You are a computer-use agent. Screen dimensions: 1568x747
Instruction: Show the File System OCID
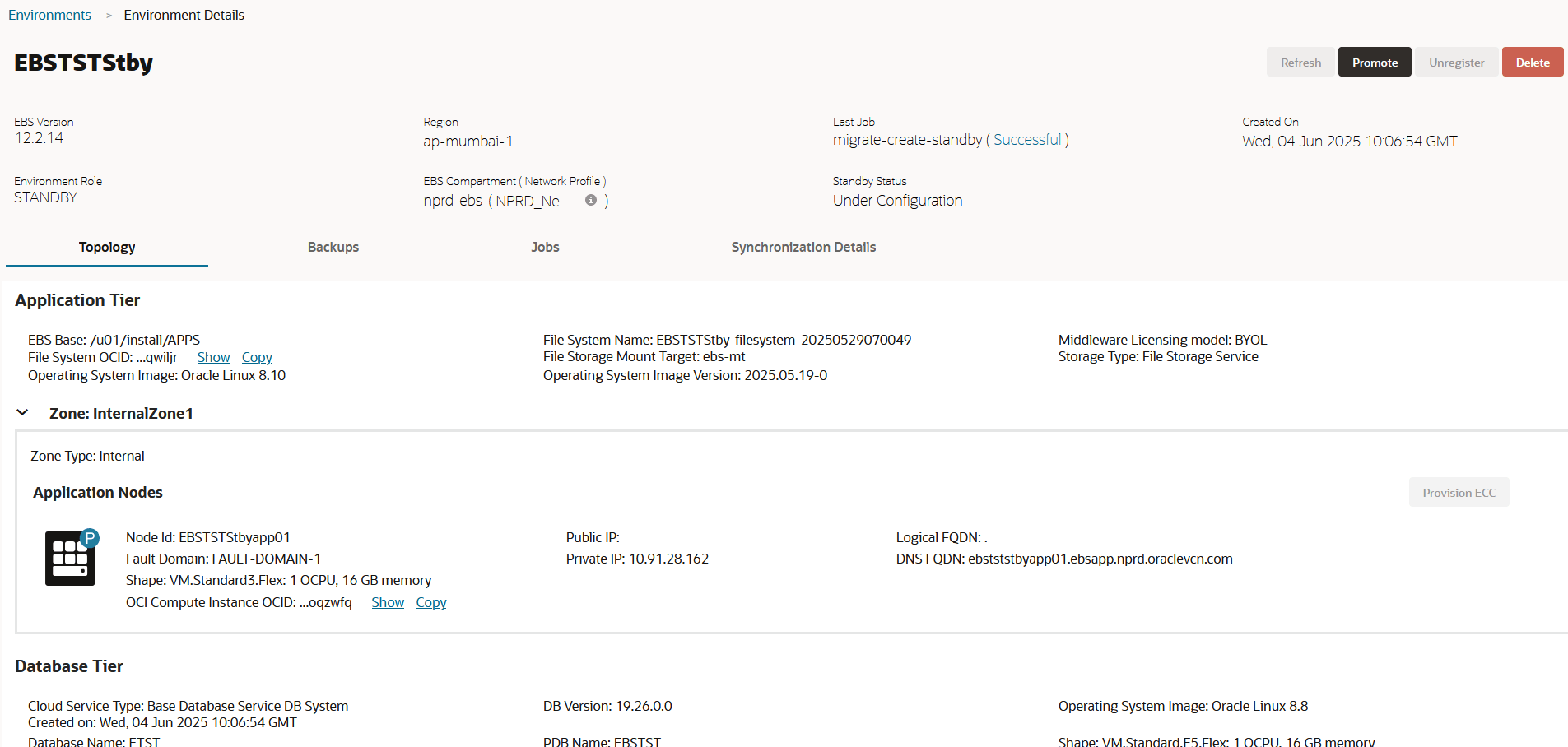click(213, 357)
